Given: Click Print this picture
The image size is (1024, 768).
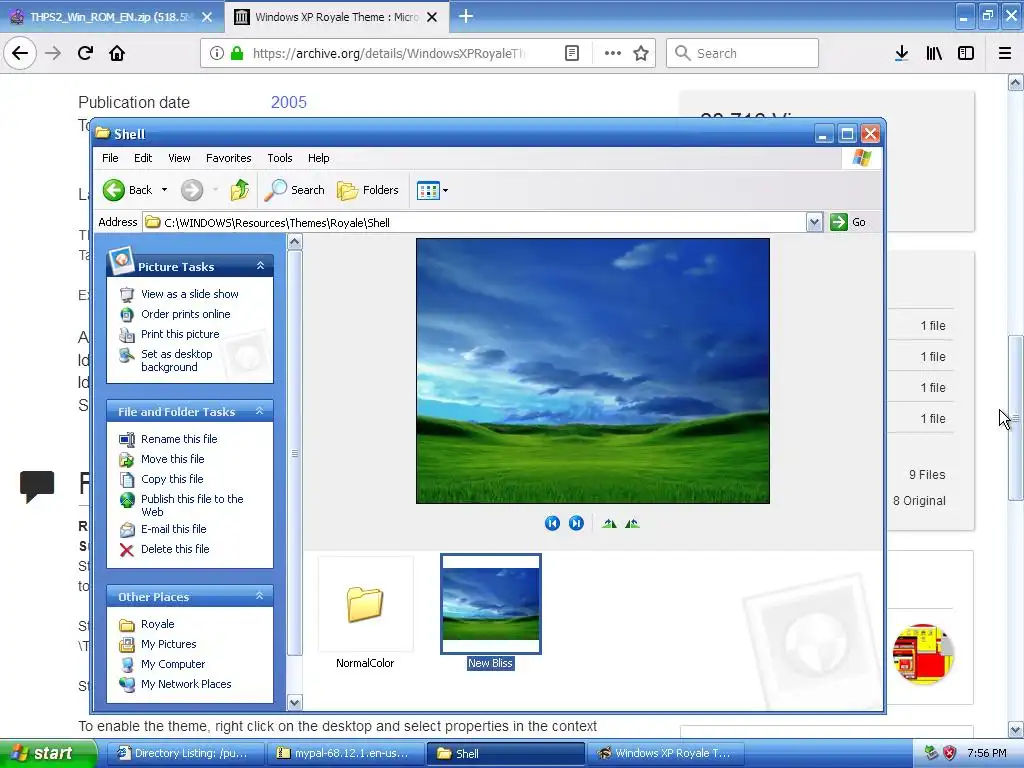Looking at the screenshot, I should pyautogui.click(x=180, y=334).
